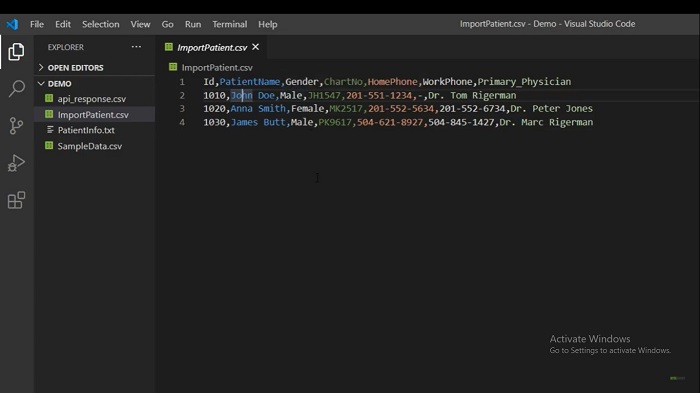Open the Run menu
Viewport: 700px width, 393px height.
[193, 24]
